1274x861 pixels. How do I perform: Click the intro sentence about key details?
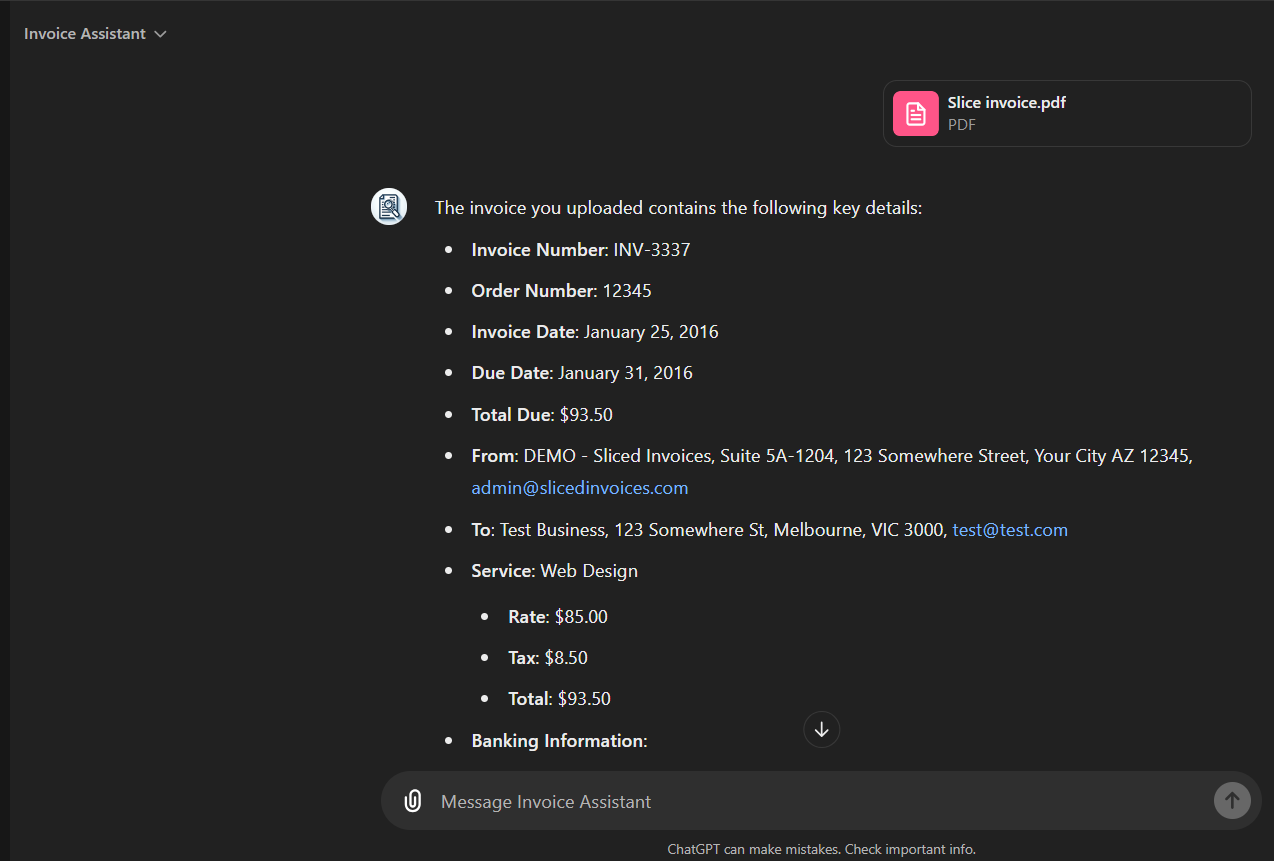pos(678,208)
